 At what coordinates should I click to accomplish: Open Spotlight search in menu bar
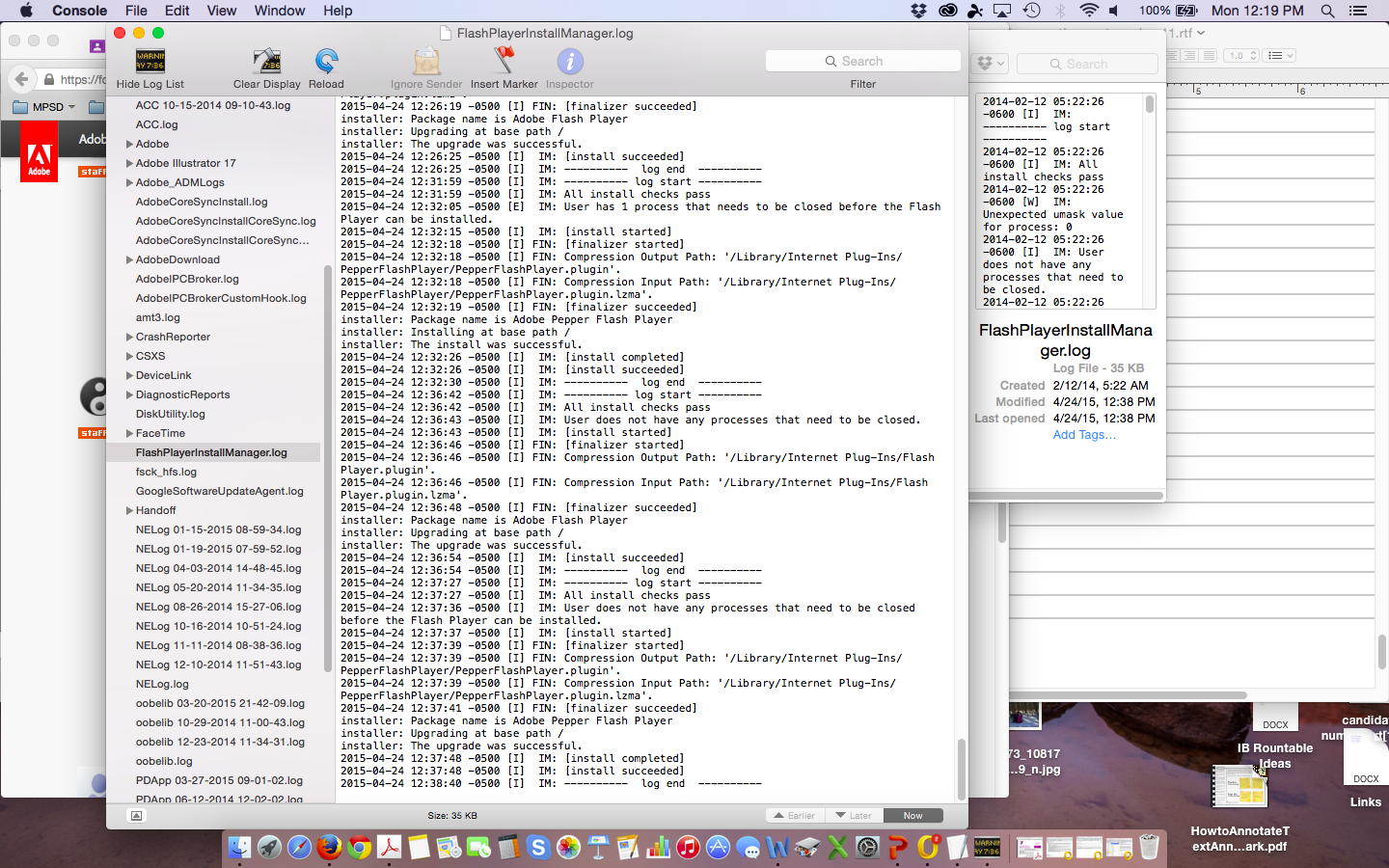tap(1327, 11)
